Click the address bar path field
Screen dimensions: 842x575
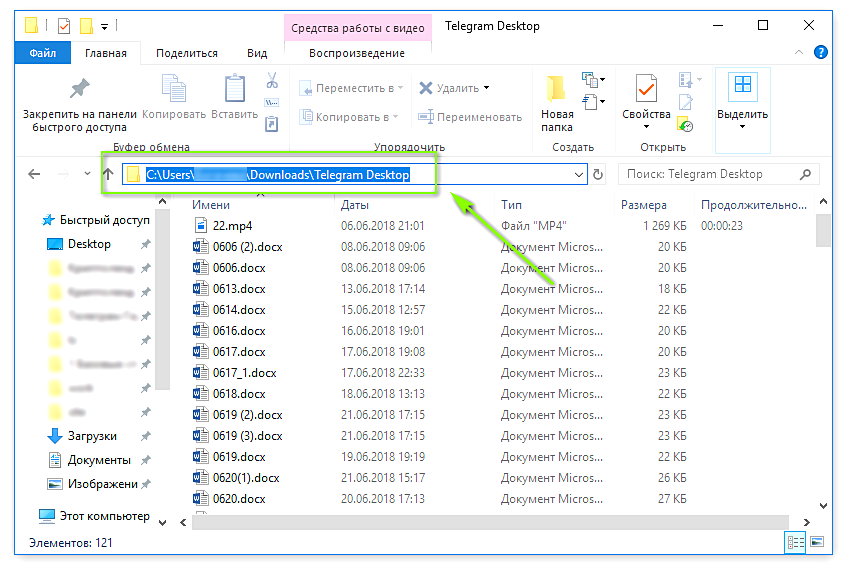coord(354,174)
